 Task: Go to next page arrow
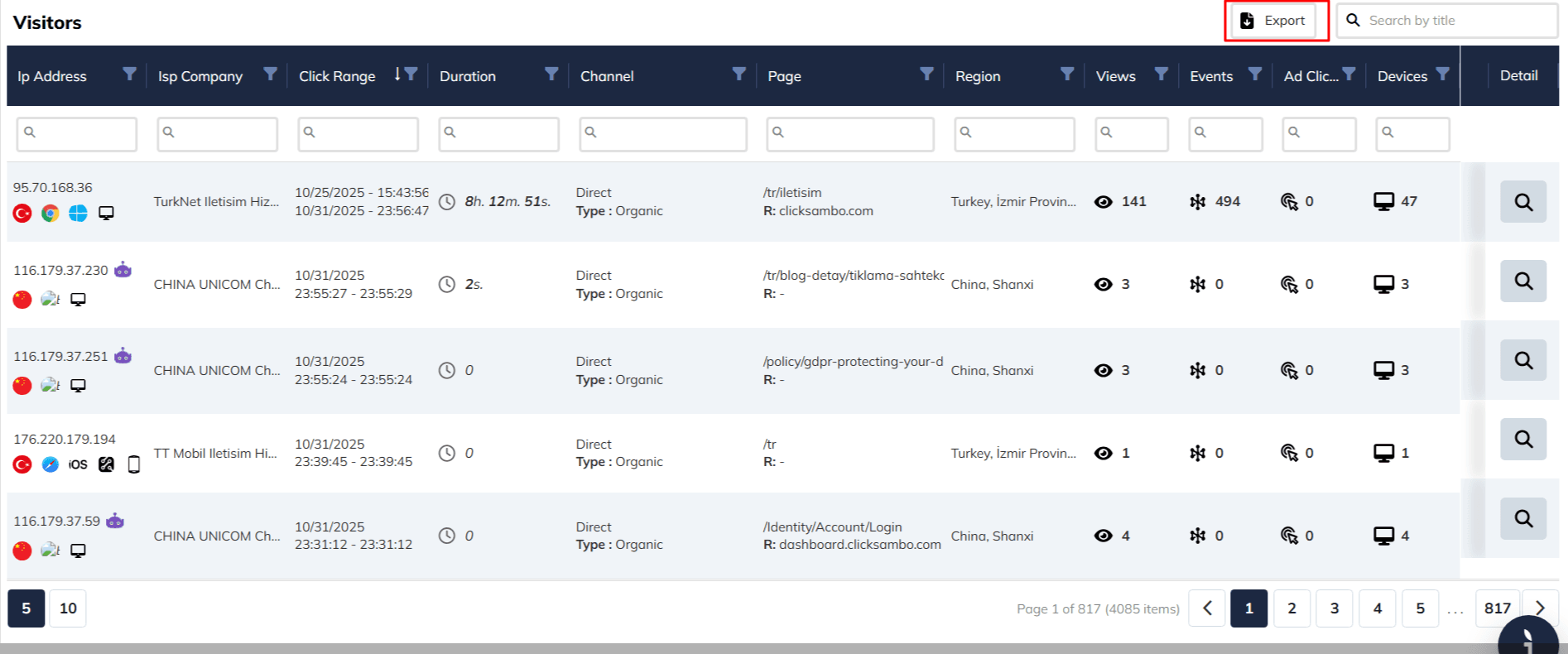pyautogui.click(x=1540, y=608)
